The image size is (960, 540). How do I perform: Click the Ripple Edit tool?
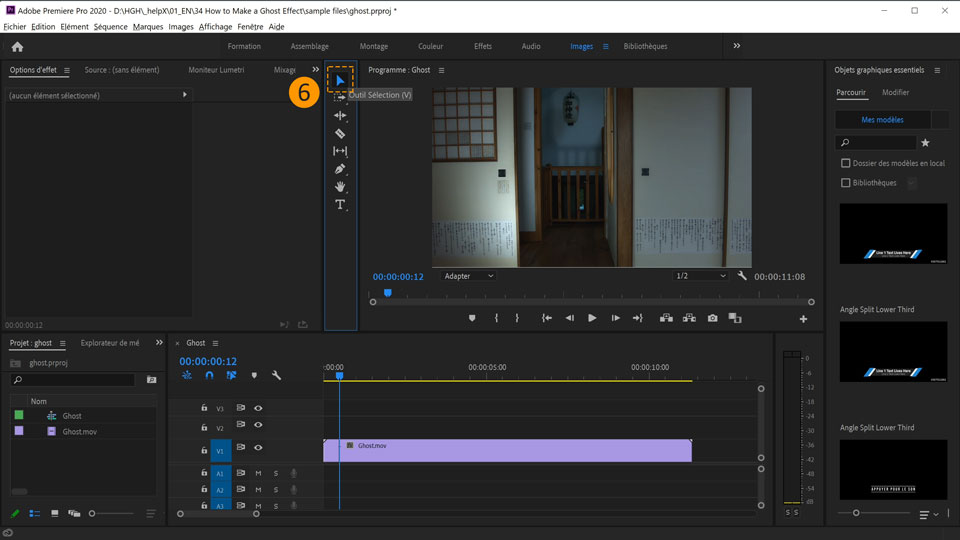tap(340, 116)
